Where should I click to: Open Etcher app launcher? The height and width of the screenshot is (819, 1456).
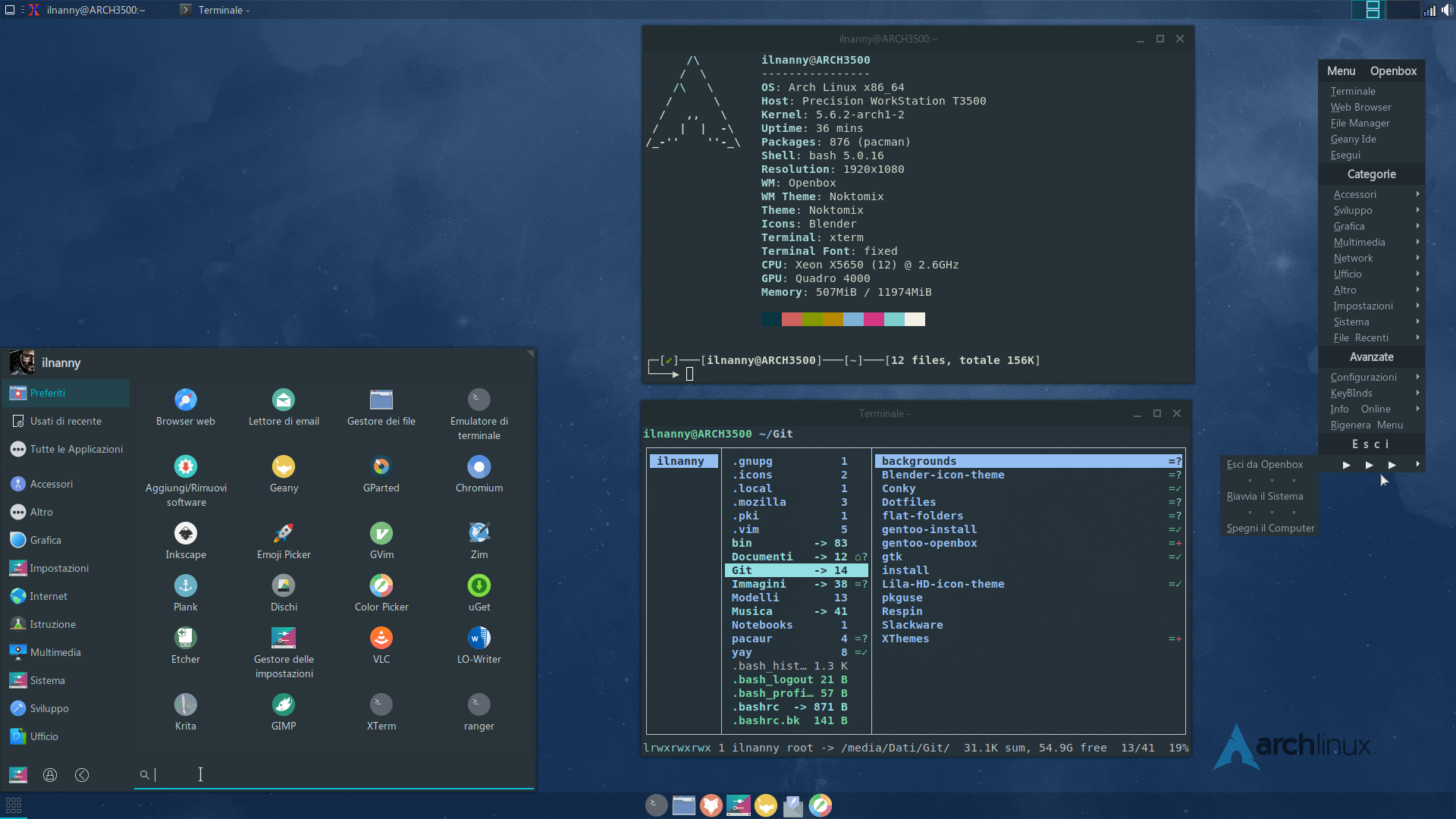[x=186, y=638]
